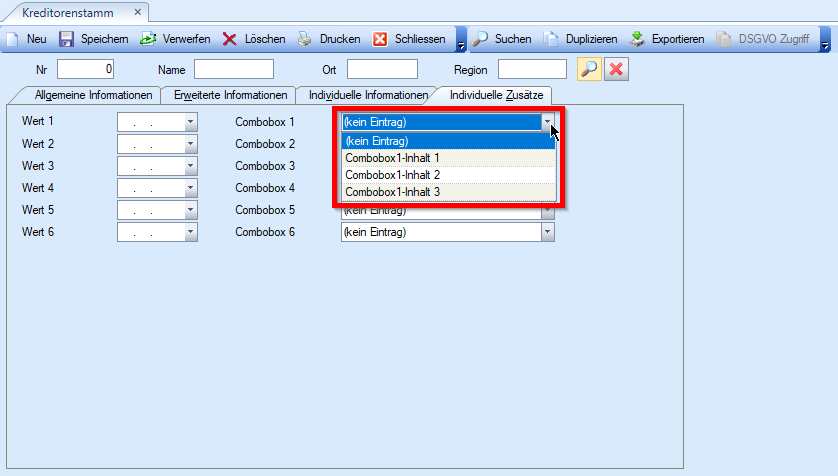Click Drucken text button
The image size is (838, 476).
340,39
